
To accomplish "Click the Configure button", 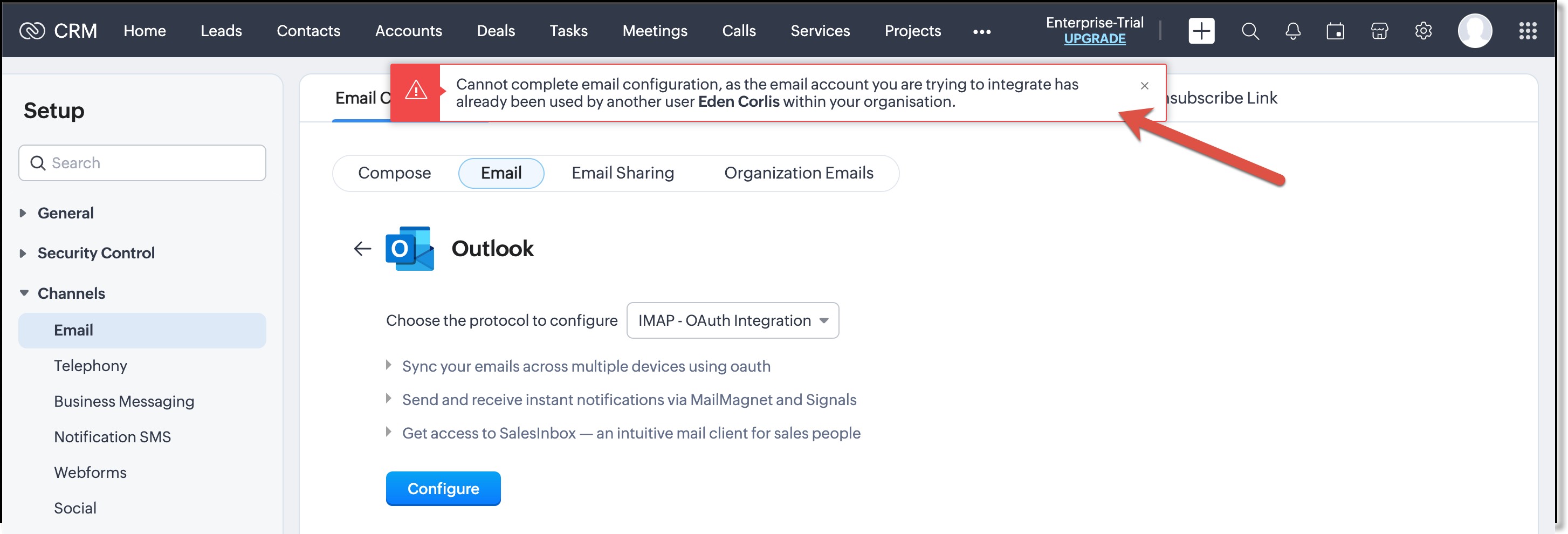I will coord(443,488).
